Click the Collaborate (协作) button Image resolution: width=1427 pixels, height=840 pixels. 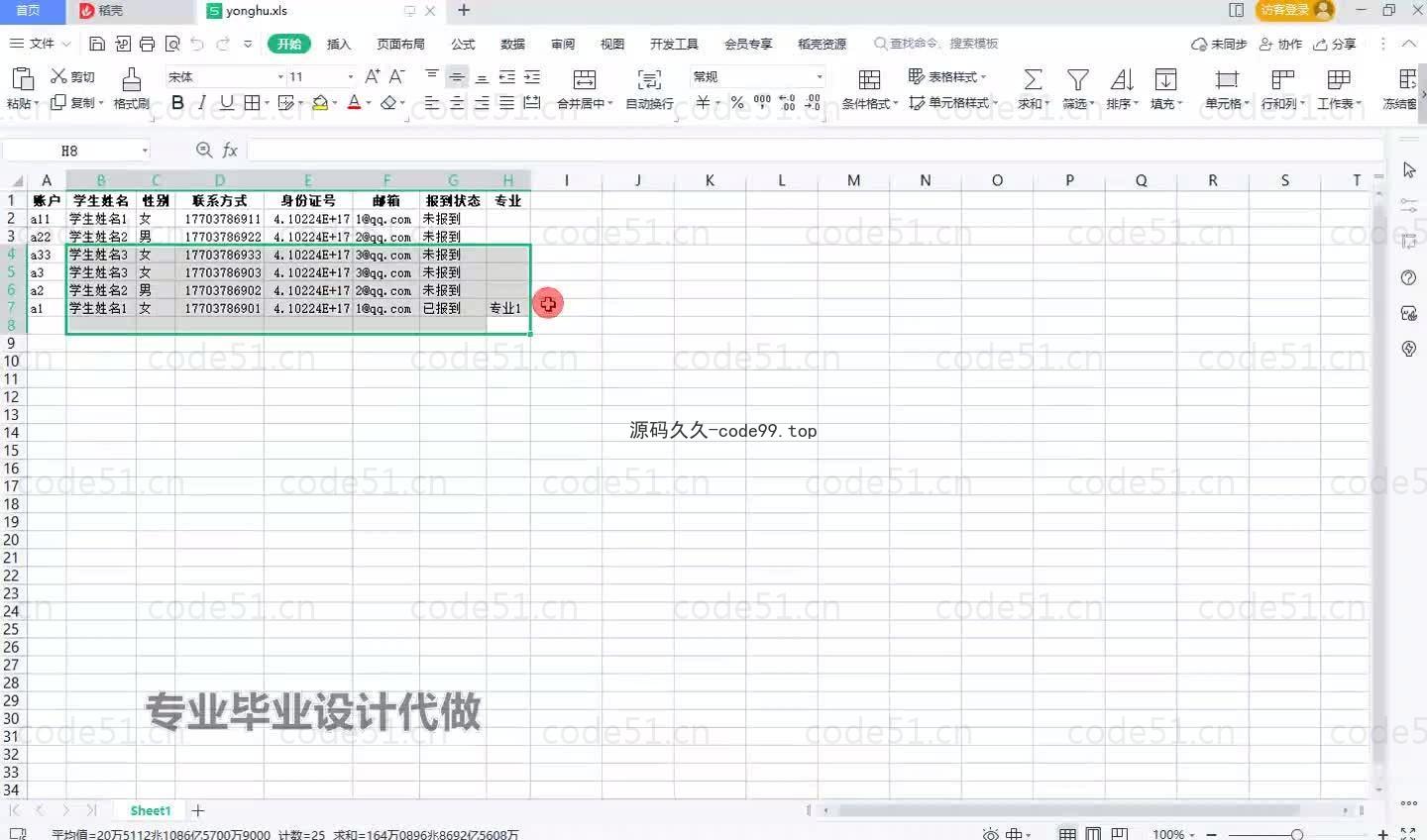click(1281, 44)
